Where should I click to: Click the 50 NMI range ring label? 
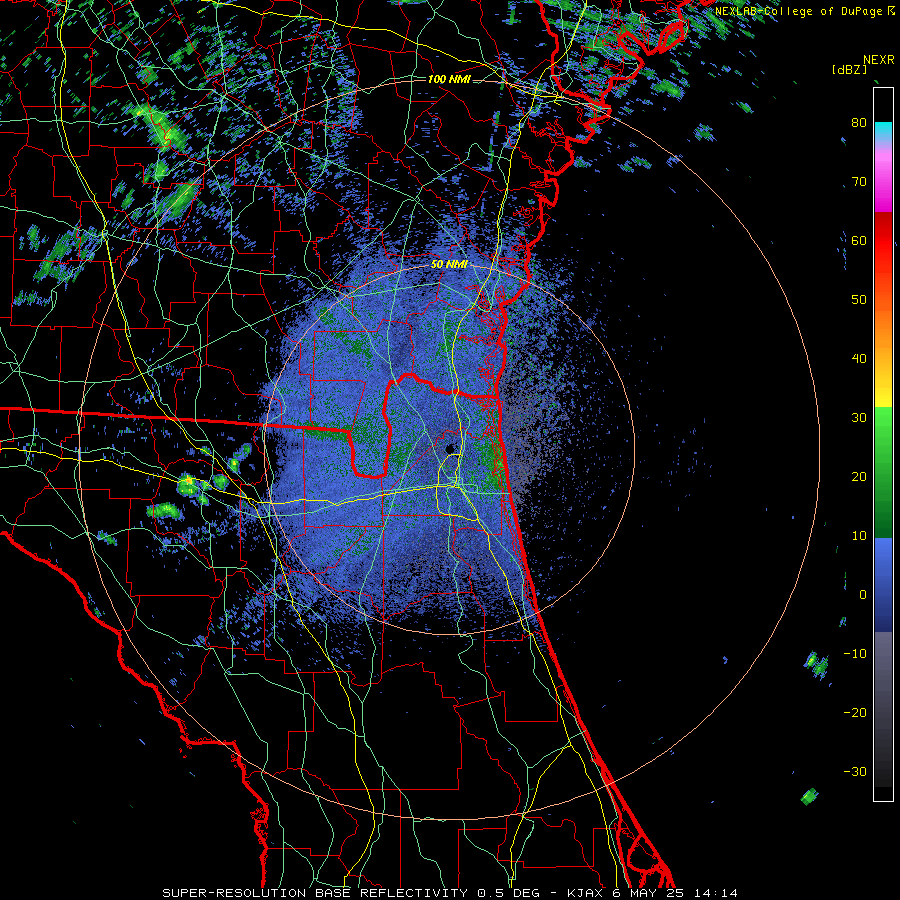tap(449, 265)
